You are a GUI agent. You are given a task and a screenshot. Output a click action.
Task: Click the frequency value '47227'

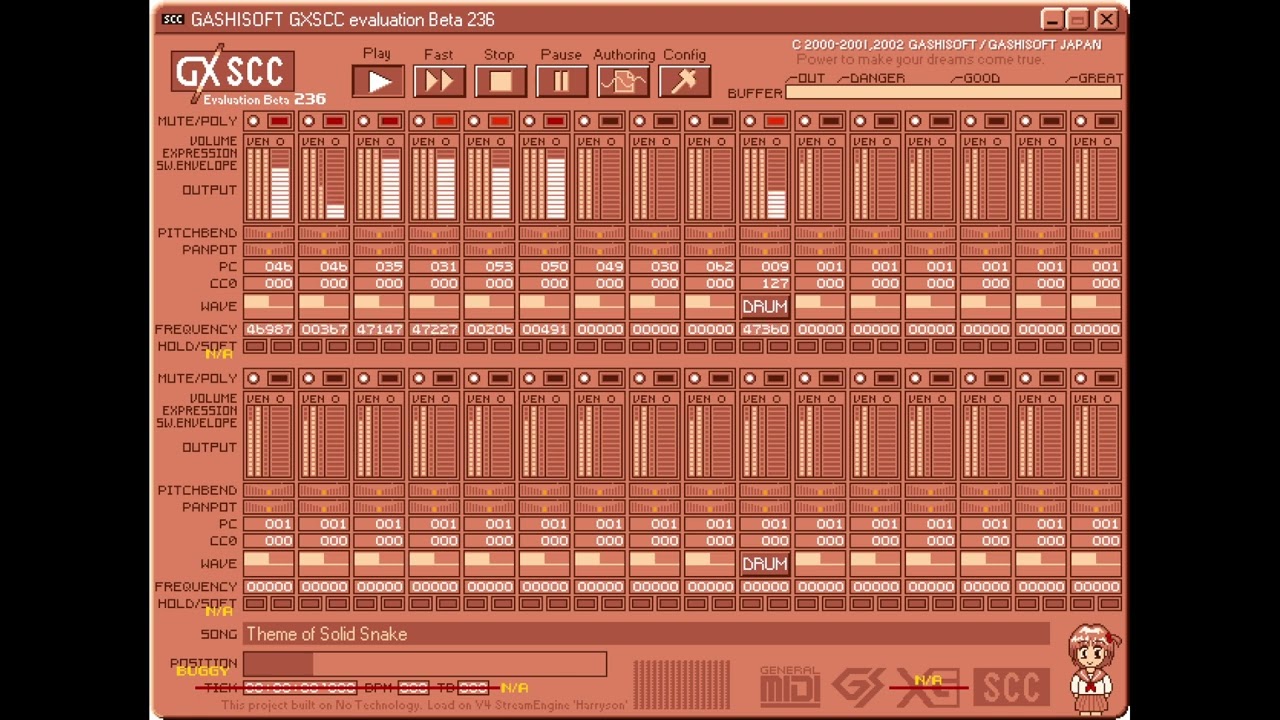434,329
